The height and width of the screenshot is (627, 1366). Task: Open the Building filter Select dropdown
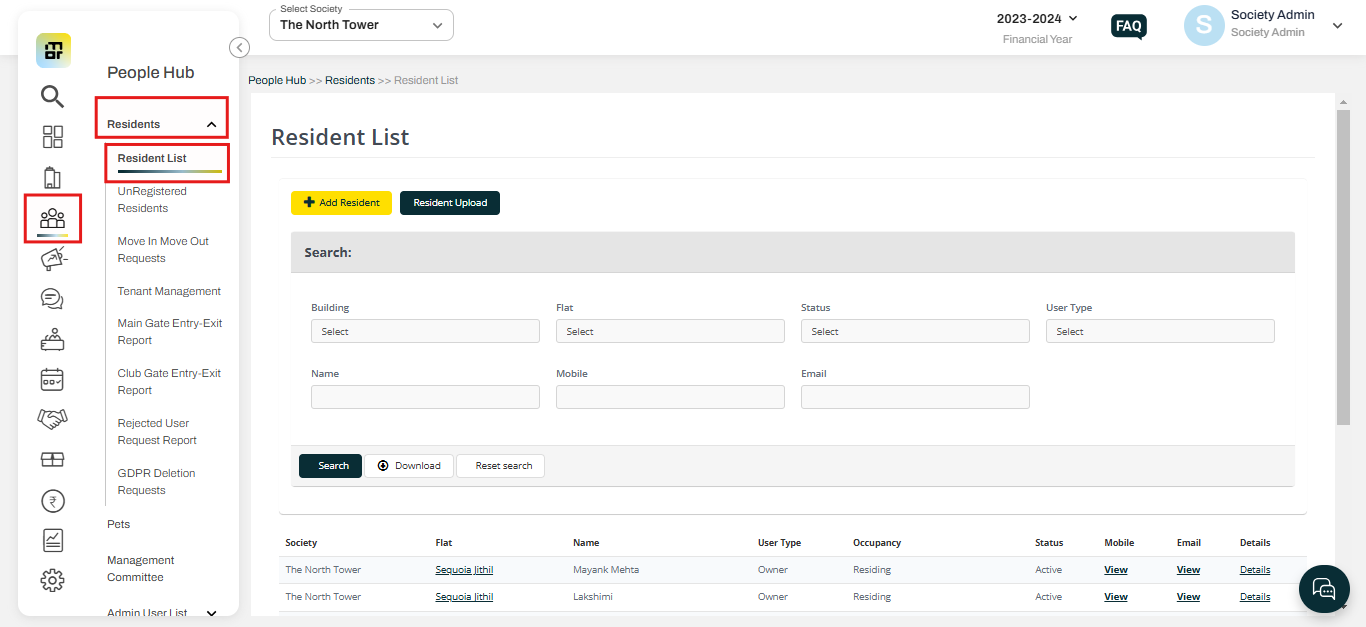point(425,331)
